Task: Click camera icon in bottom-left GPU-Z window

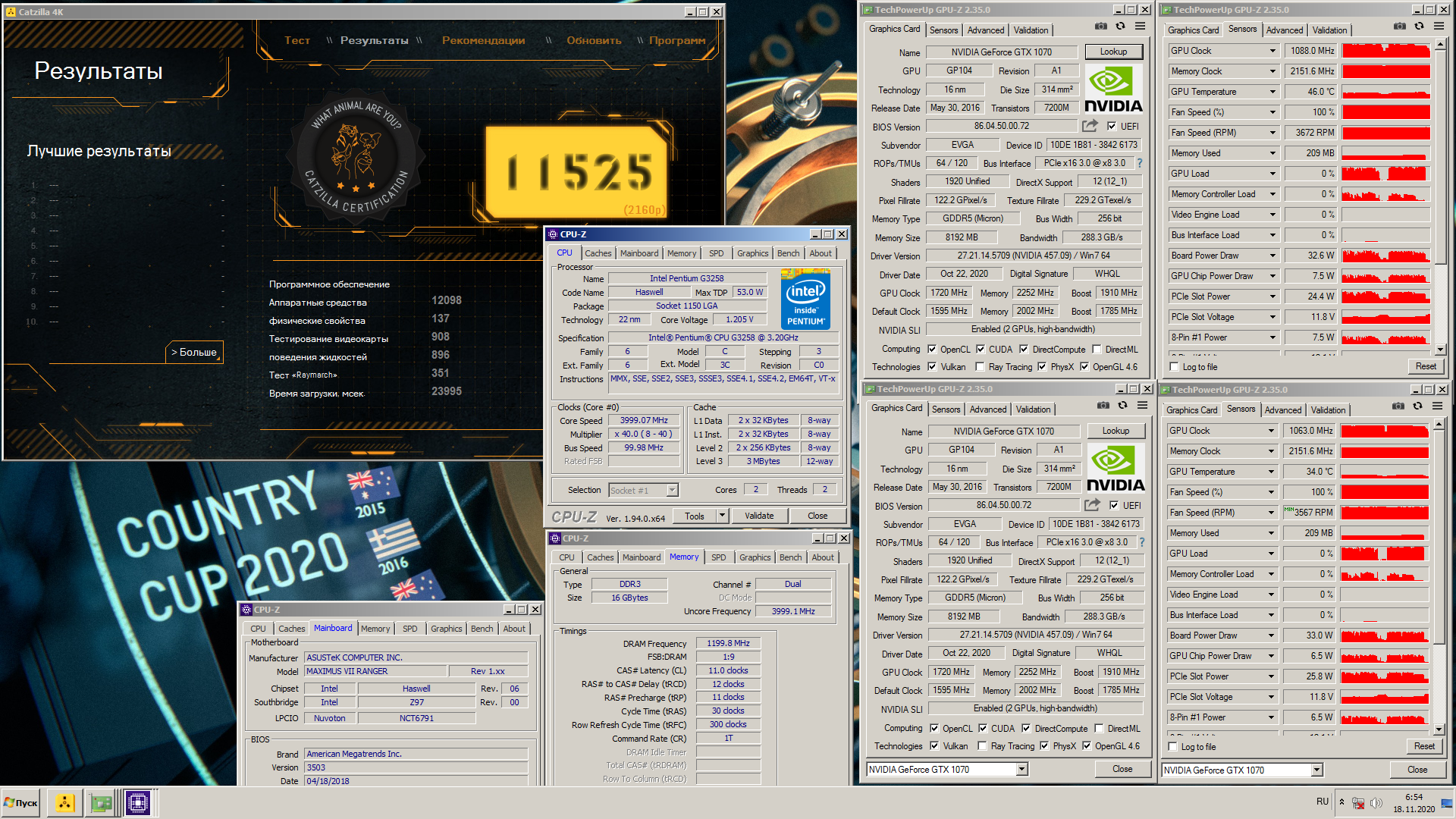Action: (1103, 406)
